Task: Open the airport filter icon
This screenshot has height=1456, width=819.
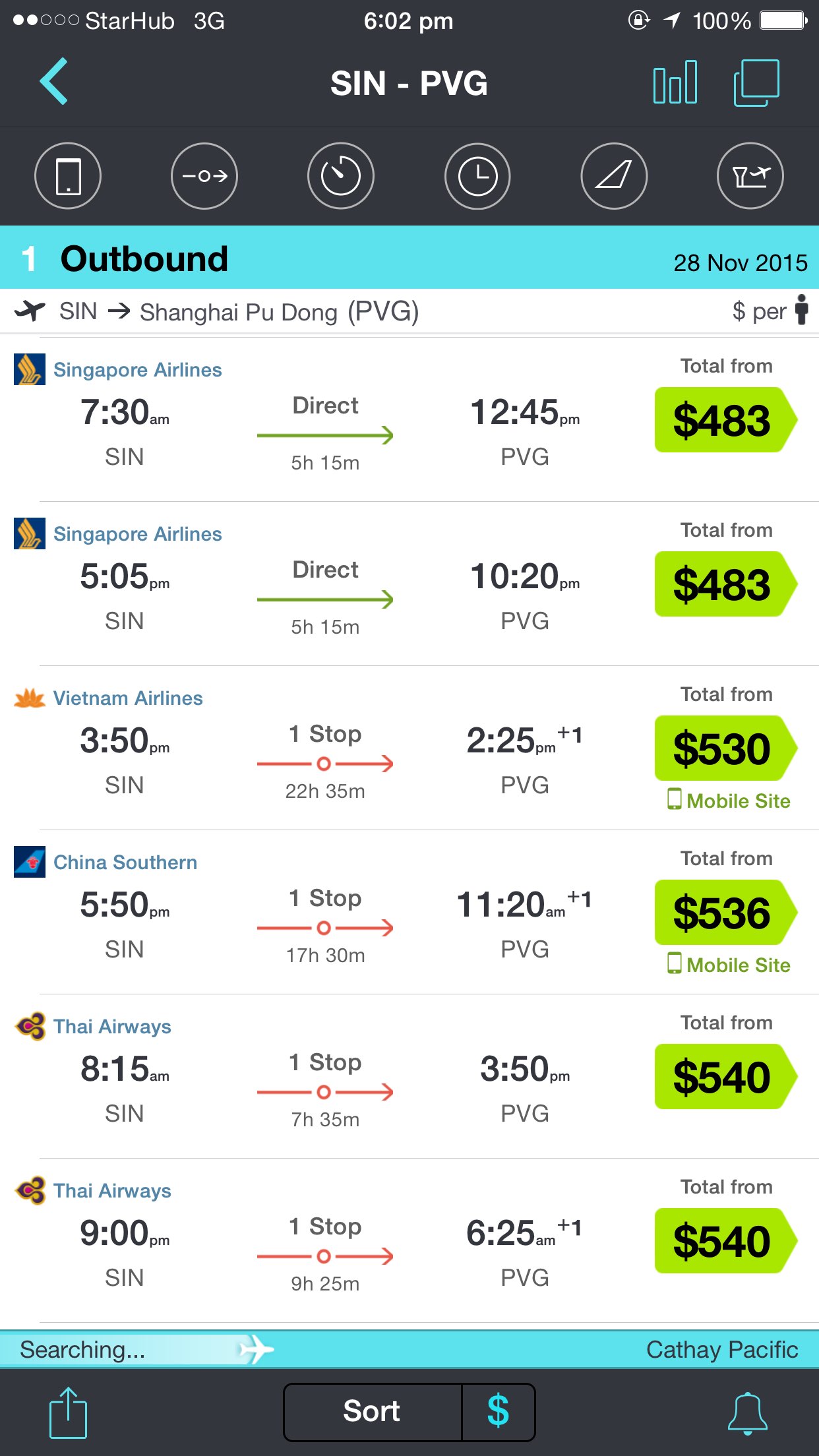Action: pos(750,176)
